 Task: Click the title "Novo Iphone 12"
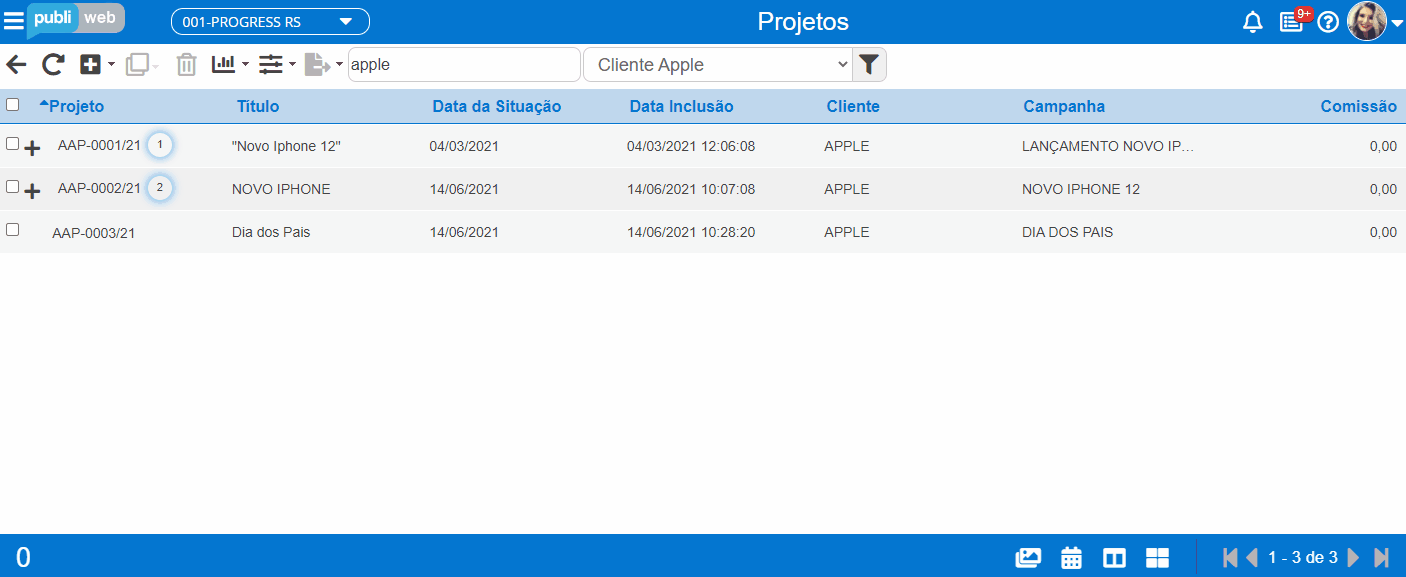(x=287, y=146)
